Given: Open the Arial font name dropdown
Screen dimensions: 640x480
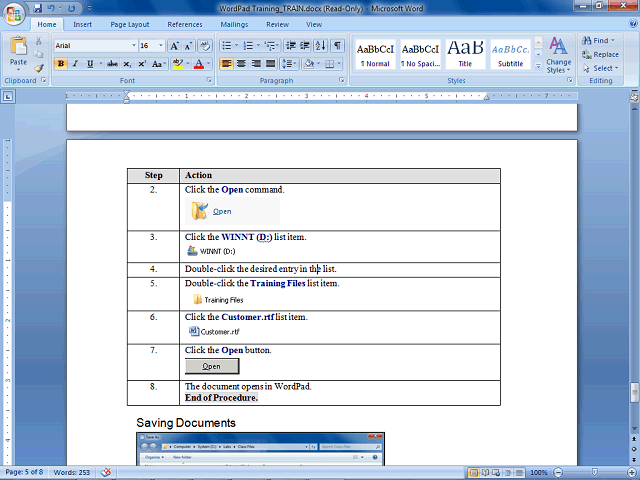Looking at the screenshot, I should pyautogui.click(x=133, y=46).
